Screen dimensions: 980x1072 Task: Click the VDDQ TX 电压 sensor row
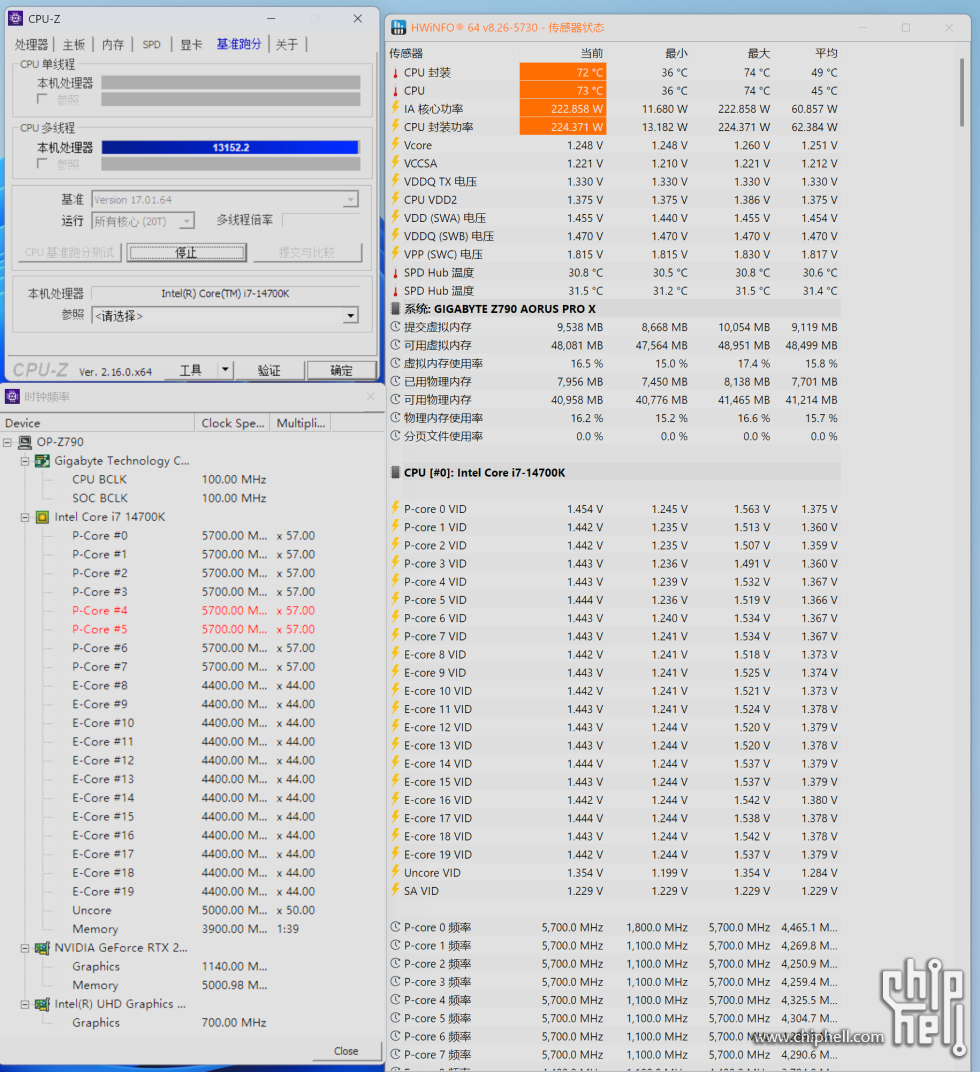tap(613, 181)
